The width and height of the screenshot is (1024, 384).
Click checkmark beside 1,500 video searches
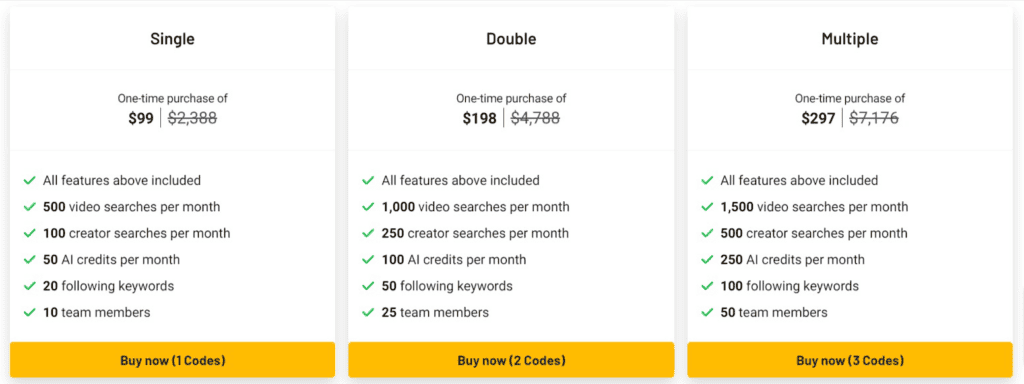coord(707,207)
